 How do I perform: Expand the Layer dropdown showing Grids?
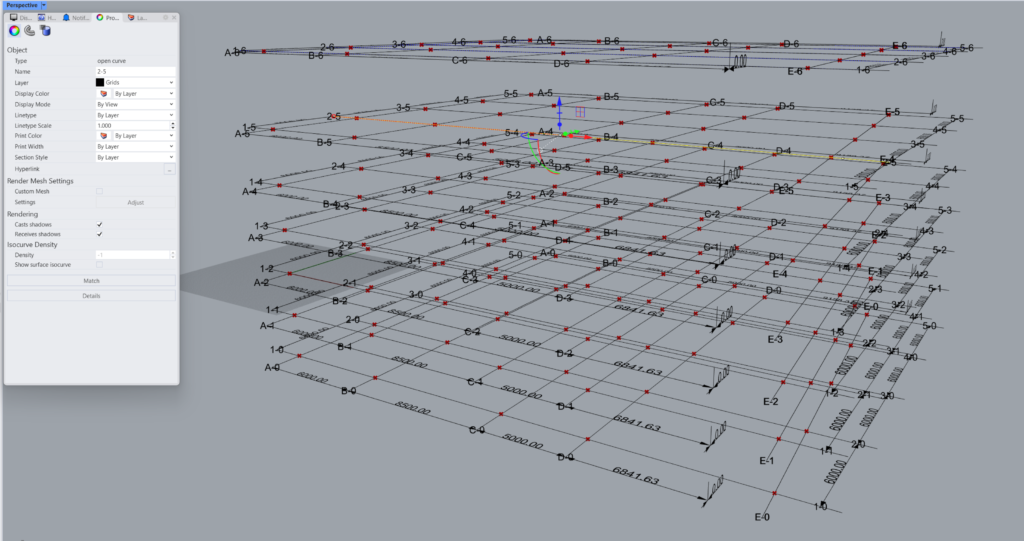click(171, 82)
